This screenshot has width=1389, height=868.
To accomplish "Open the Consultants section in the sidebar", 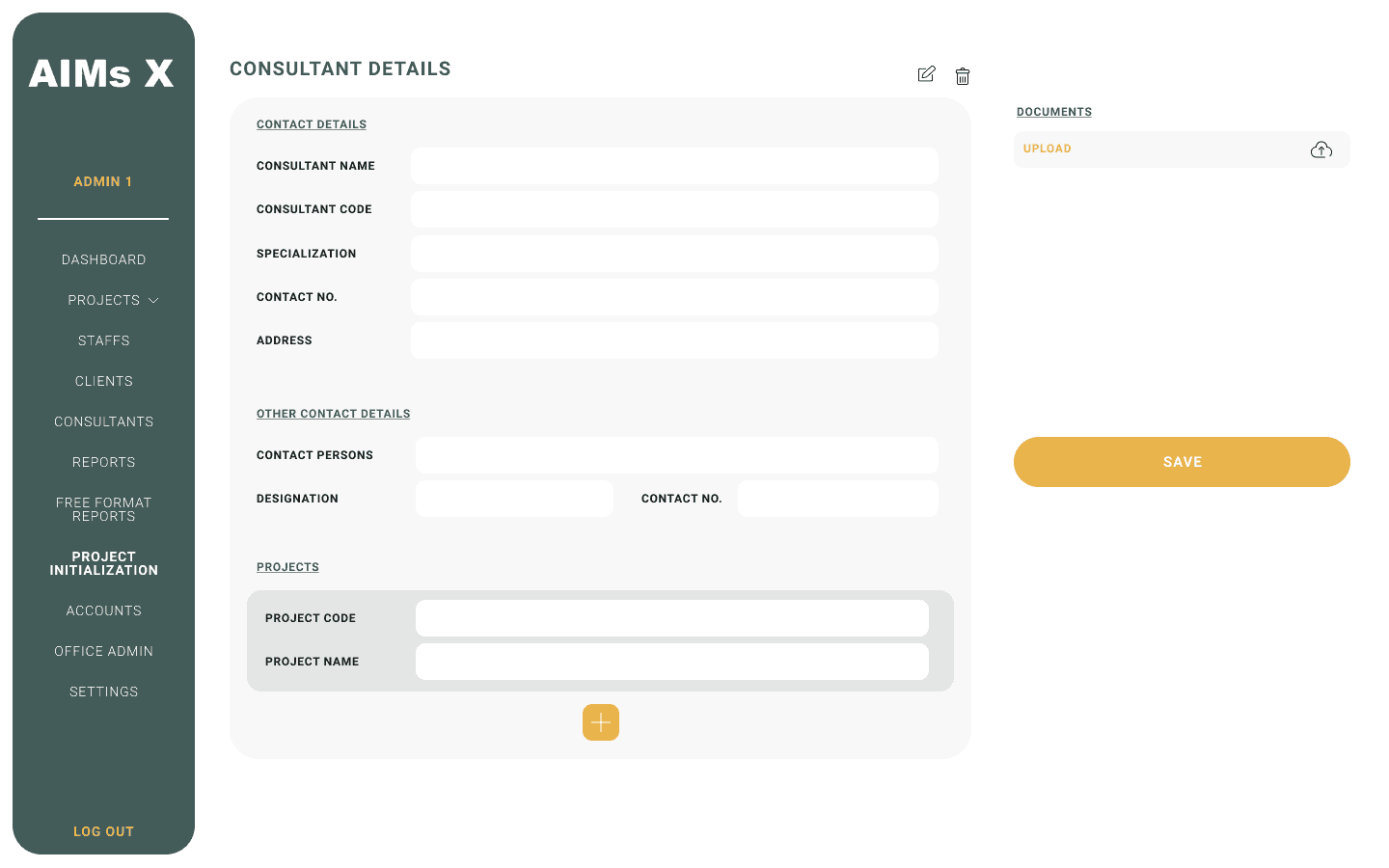I will 103,421.
